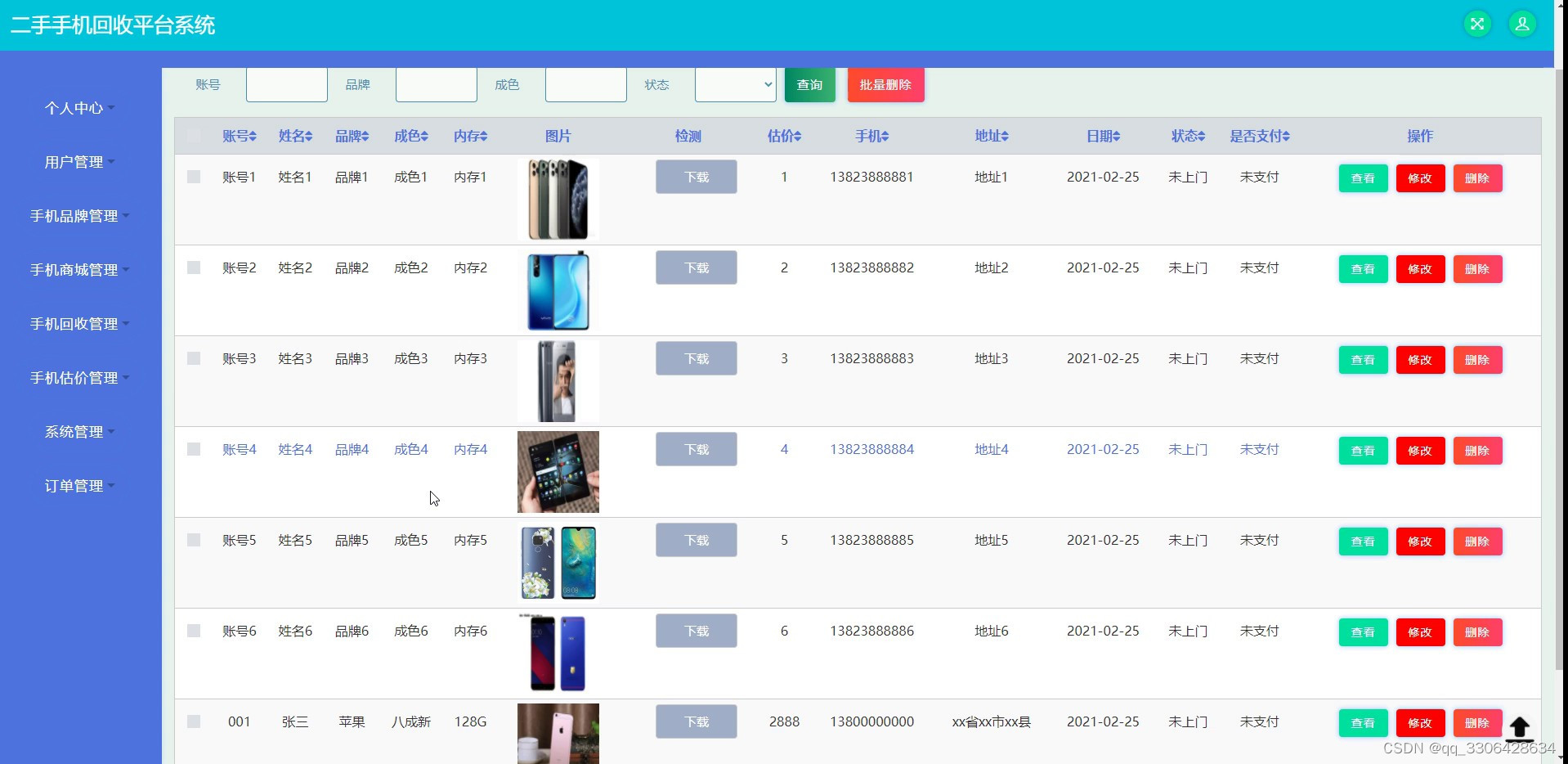1568x764 pixels.
Task: Open the phone image thumbnail for 账号1
Action: 558,200
